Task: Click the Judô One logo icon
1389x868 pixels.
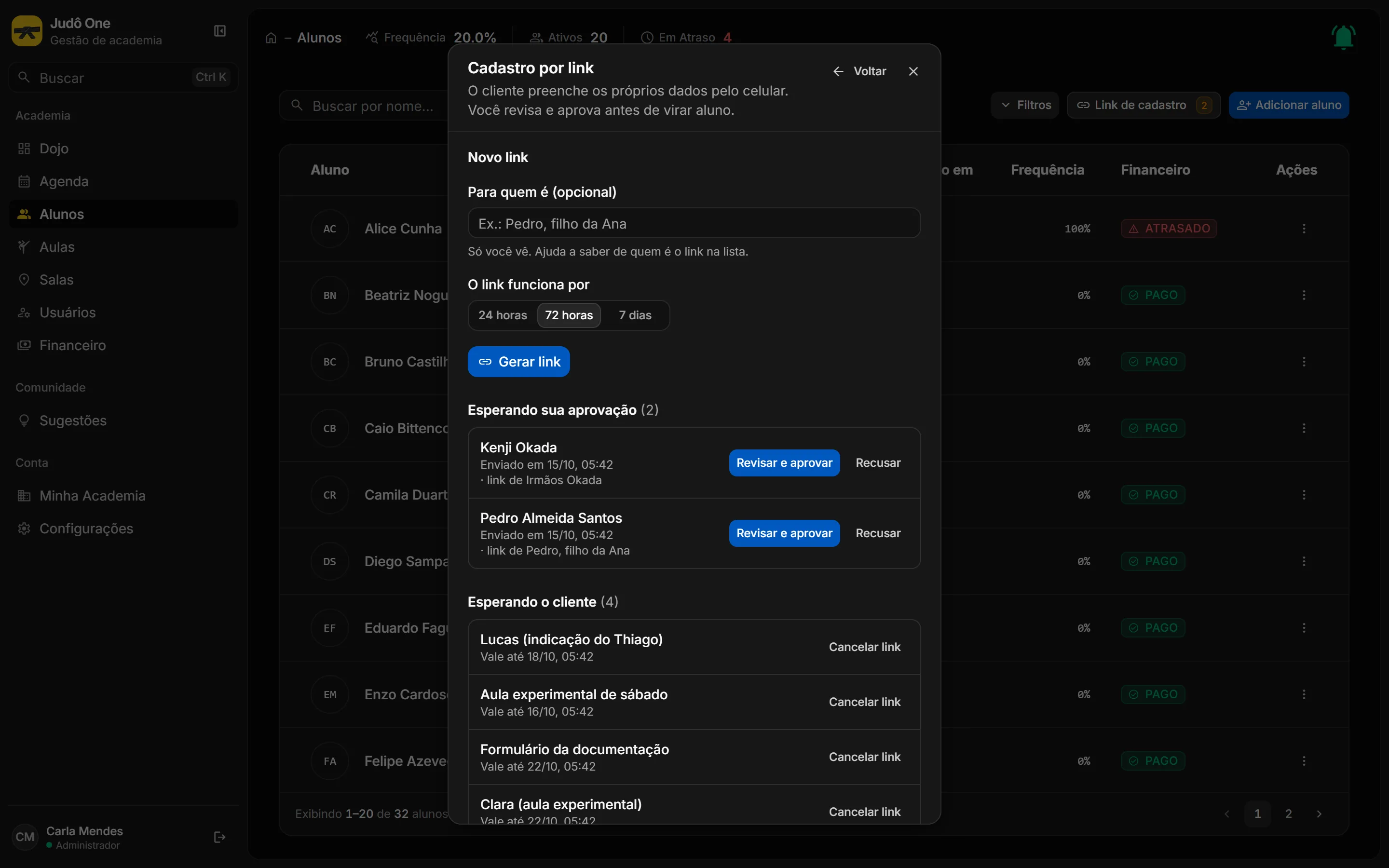Action: pyautogui.click(x=27, y=31)
